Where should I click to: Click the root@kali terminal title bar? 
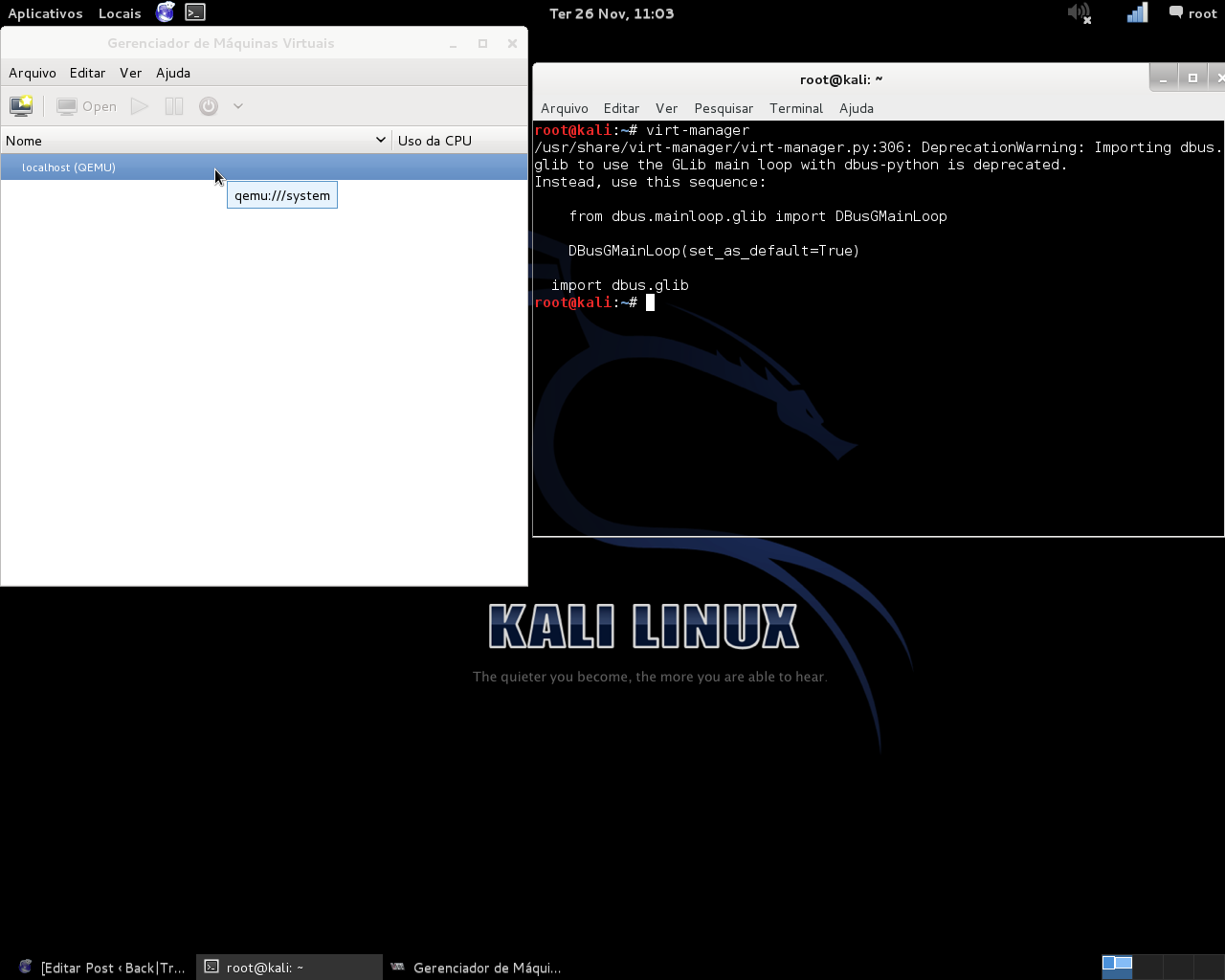(x=840, y=79)
